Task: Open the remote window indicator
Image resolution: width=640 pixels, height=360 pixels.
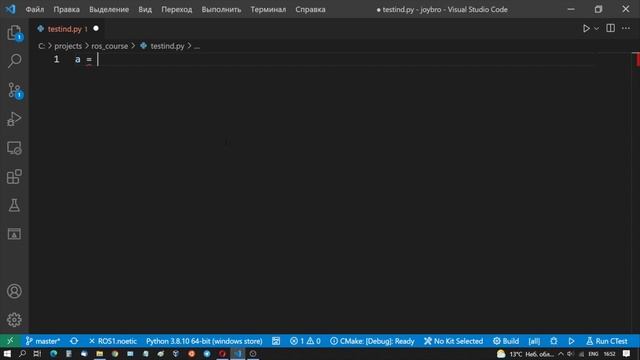Action: (x=10, y=341)
